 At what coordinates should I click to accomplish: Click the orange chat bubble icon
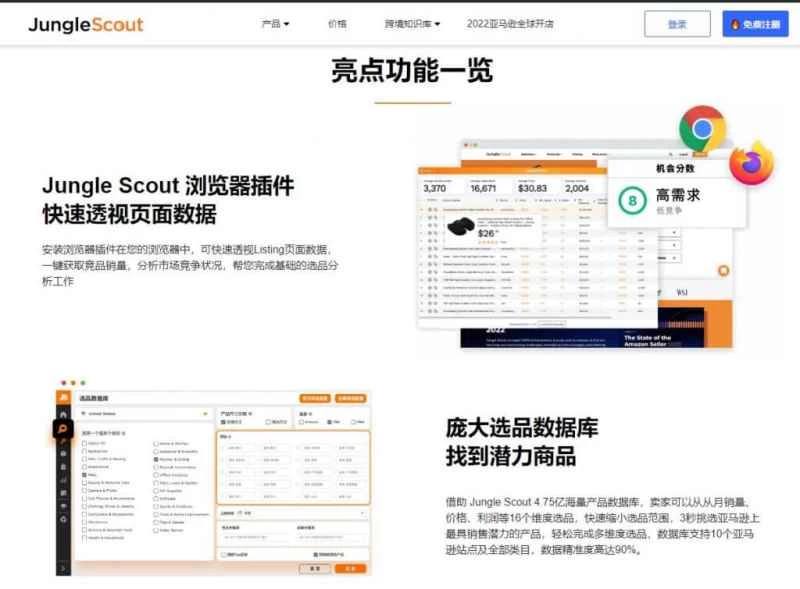723,271
